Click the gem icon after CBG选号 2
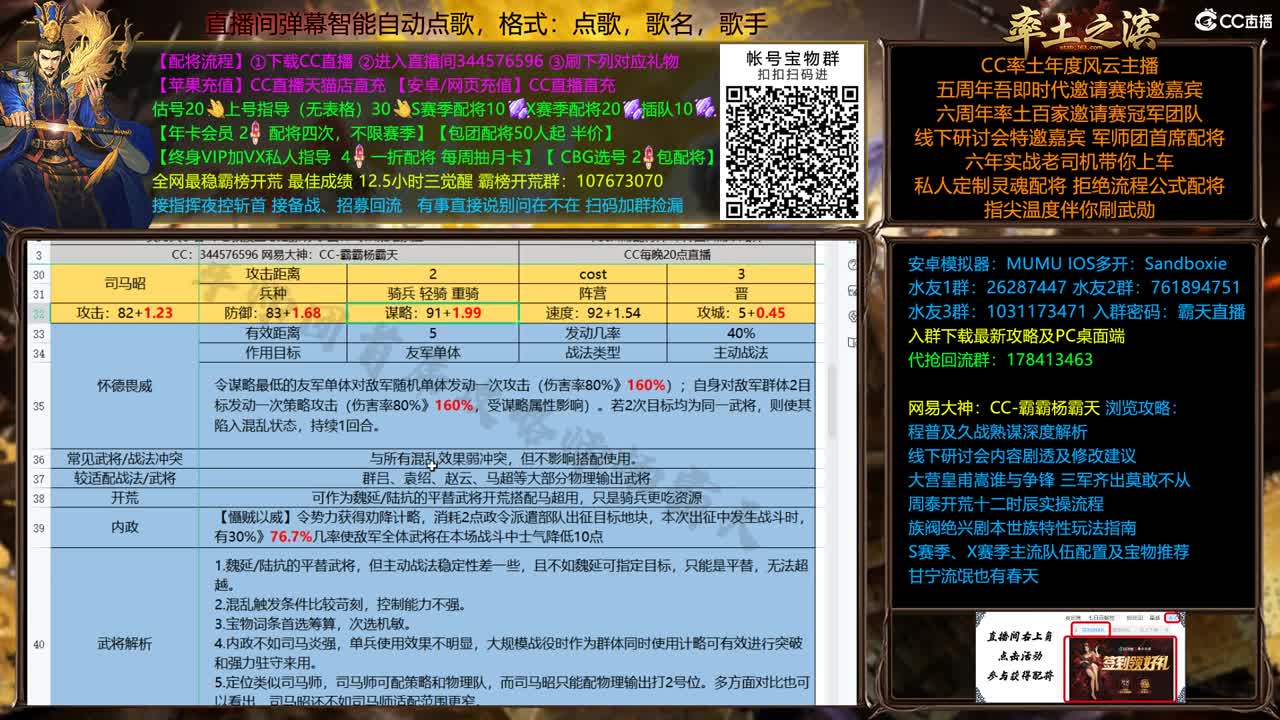Viewport: 1280px width, 720px height. pyautogui.click(x=647, y=158)
